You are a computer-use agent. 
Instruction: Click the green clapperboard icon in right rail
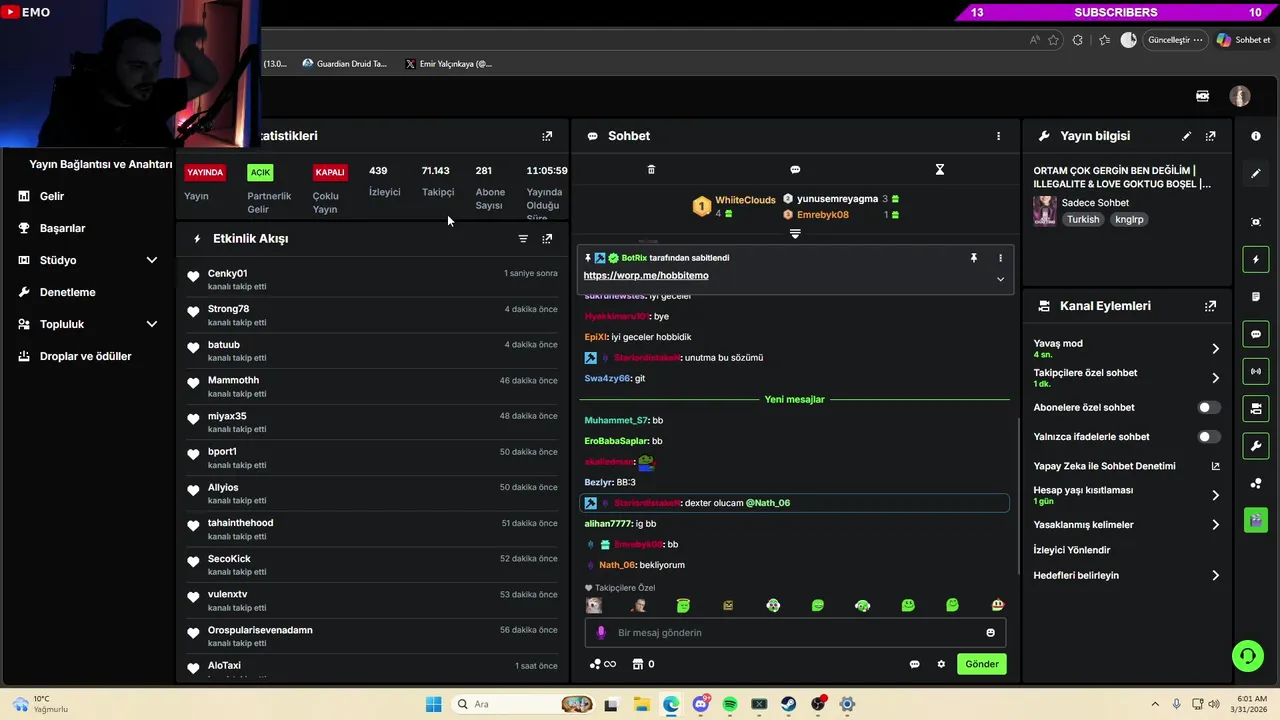point(1256,520)
